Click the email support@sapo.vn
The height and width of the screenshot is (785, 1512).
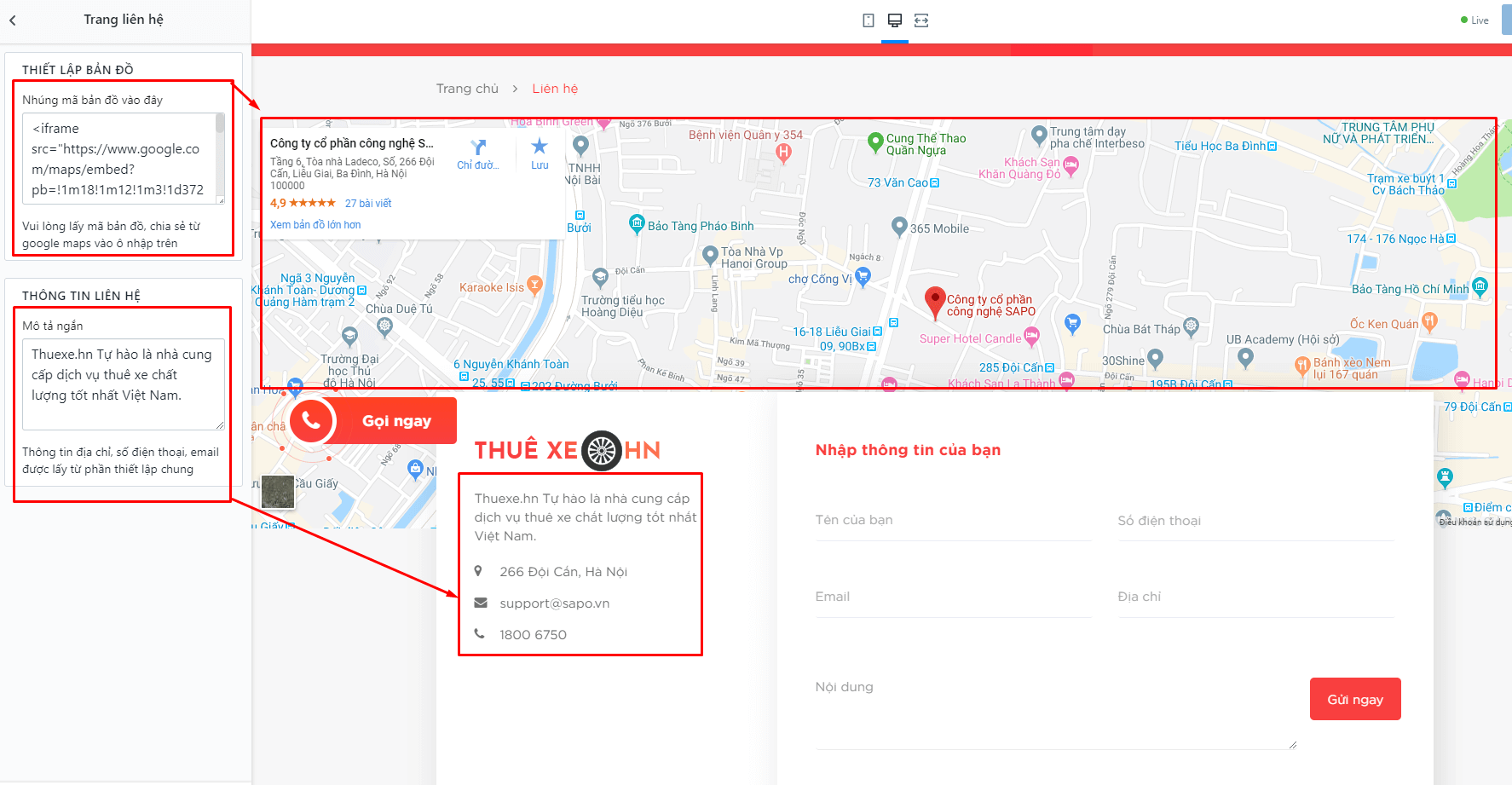tap(555, 603)
